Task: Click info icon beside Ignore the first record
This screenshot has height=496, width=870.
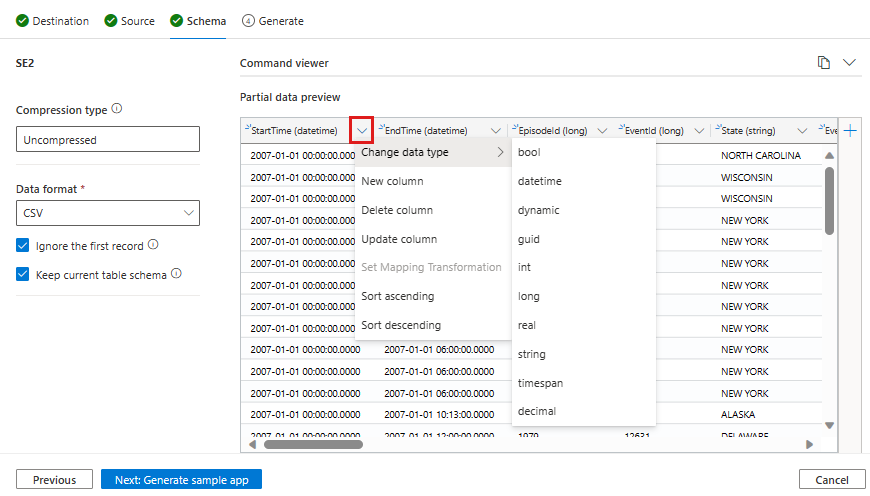Action: pos(153,245)
